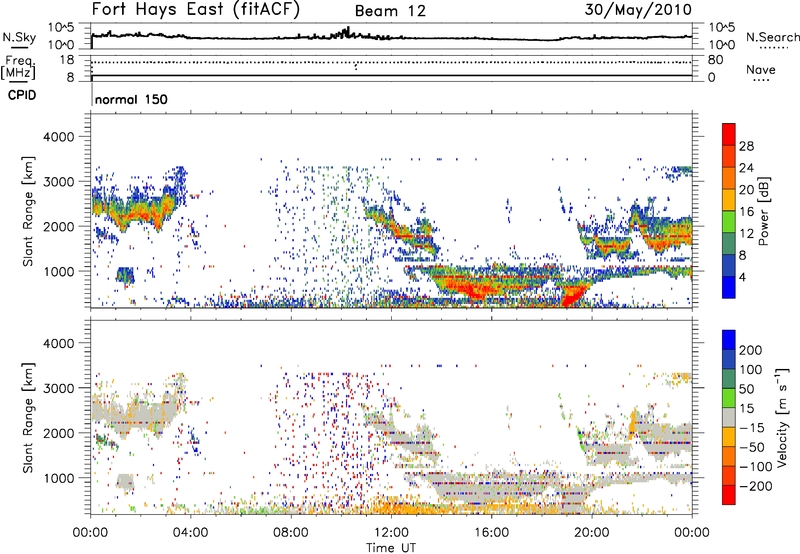800x554 pixels.
Task: Click the "16" tick on the Power colorbar
Action: click(746, 212)
